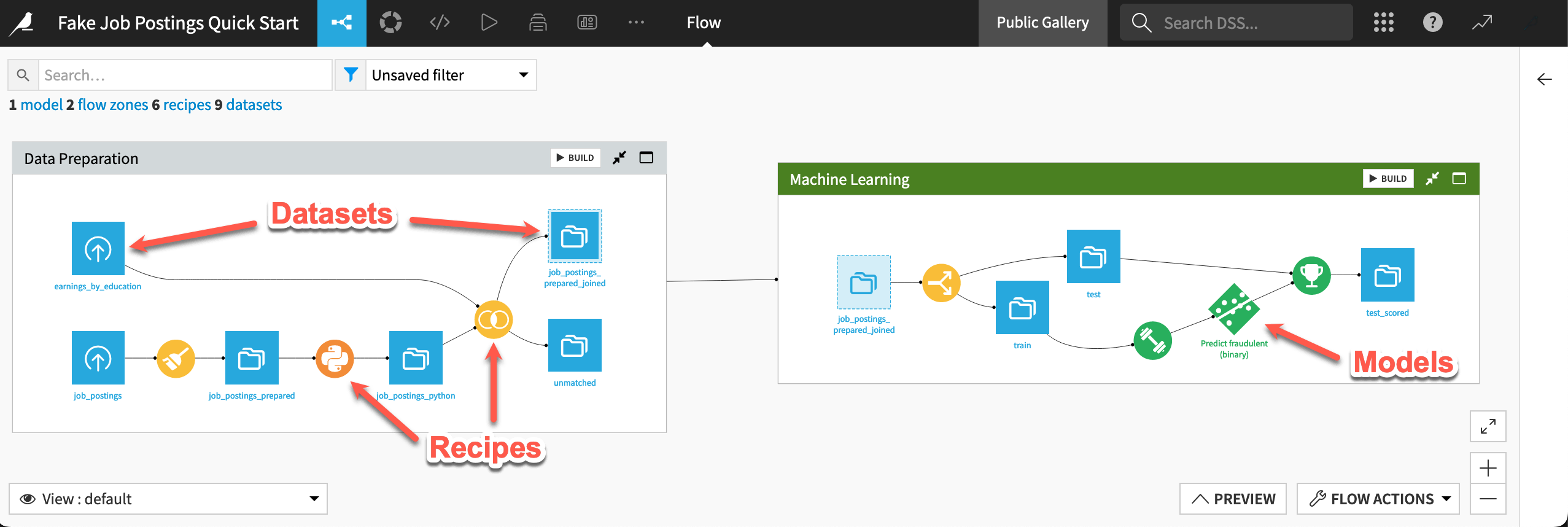Click the Search DSS field
Viewport: 1568px width, 527px height.
click(x=1236, y=23)
